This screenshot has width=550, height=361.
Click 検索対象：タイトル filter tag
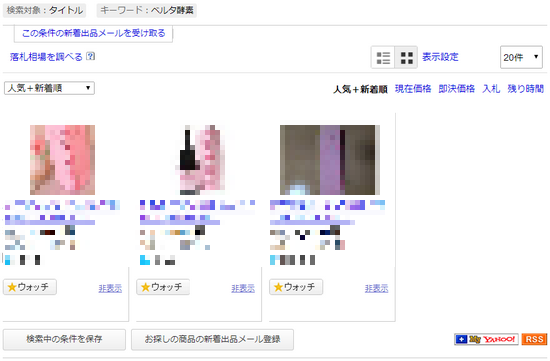(x=45, y=10)
